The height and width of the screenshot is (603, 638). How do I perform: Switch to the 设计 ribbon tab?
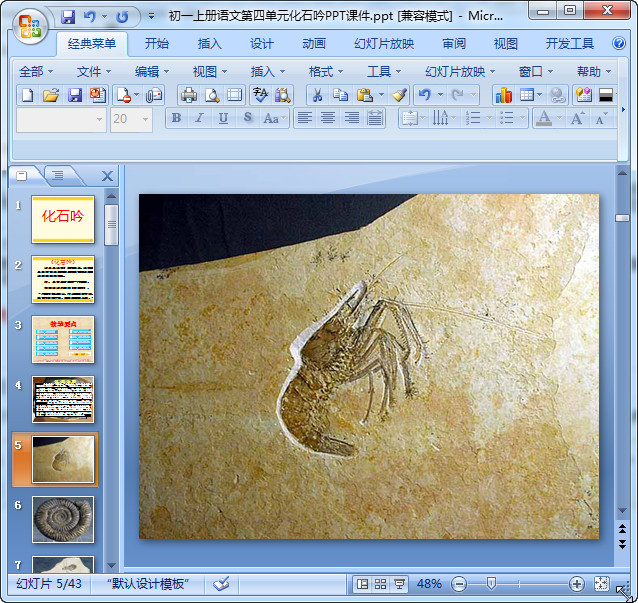(x=262, y=44)
